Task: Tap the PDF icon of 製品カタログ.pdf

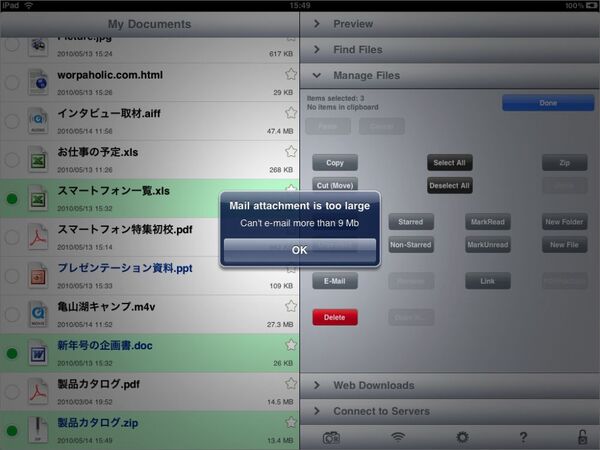Action: 38,391
